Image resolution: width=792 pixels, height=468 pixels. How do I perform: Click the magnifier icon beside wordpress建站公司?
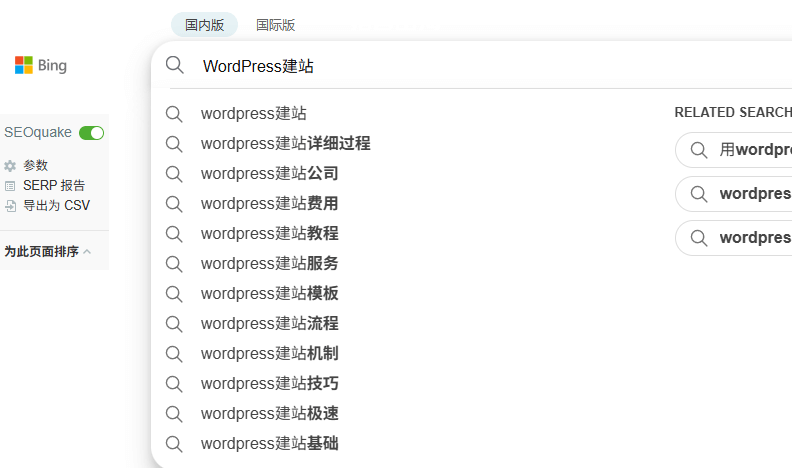click(x=174, y=174)
